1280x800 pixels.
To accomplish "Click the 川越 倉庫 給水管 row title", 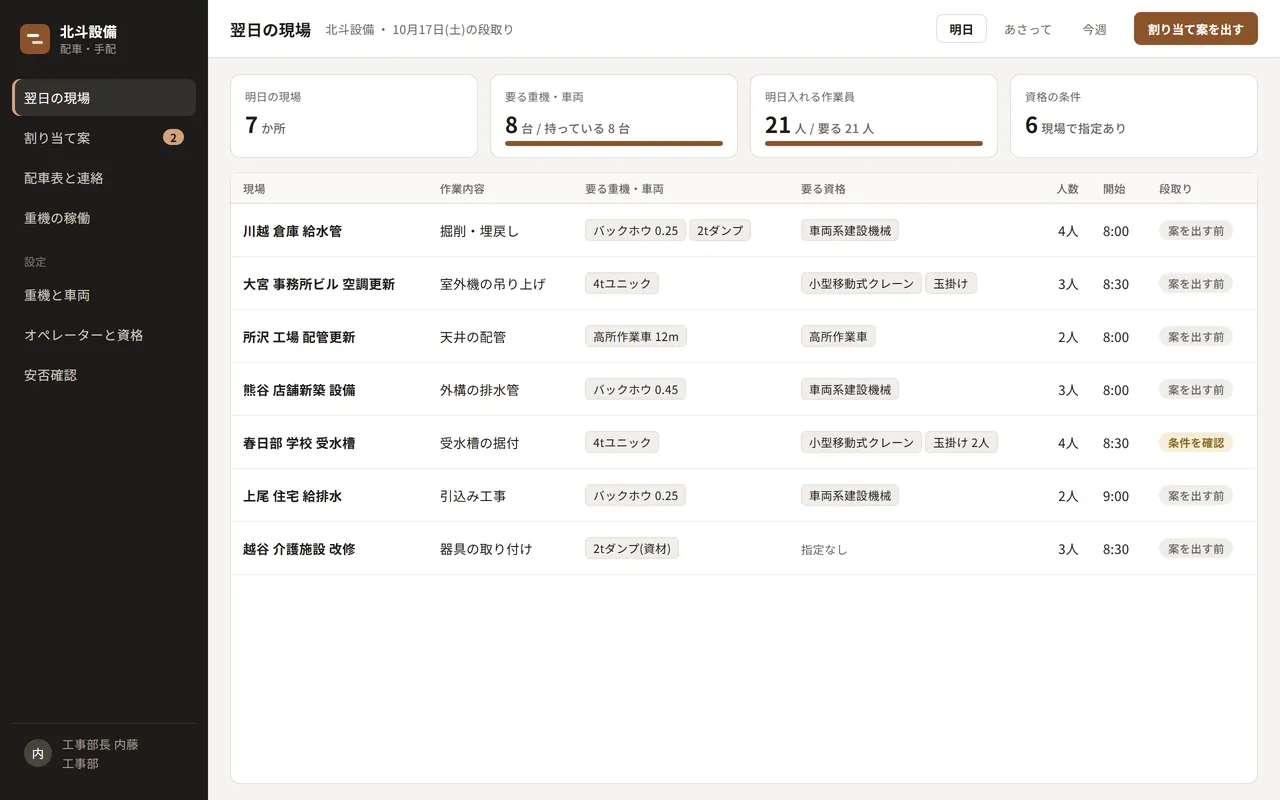I will click(x=292, y=231).
